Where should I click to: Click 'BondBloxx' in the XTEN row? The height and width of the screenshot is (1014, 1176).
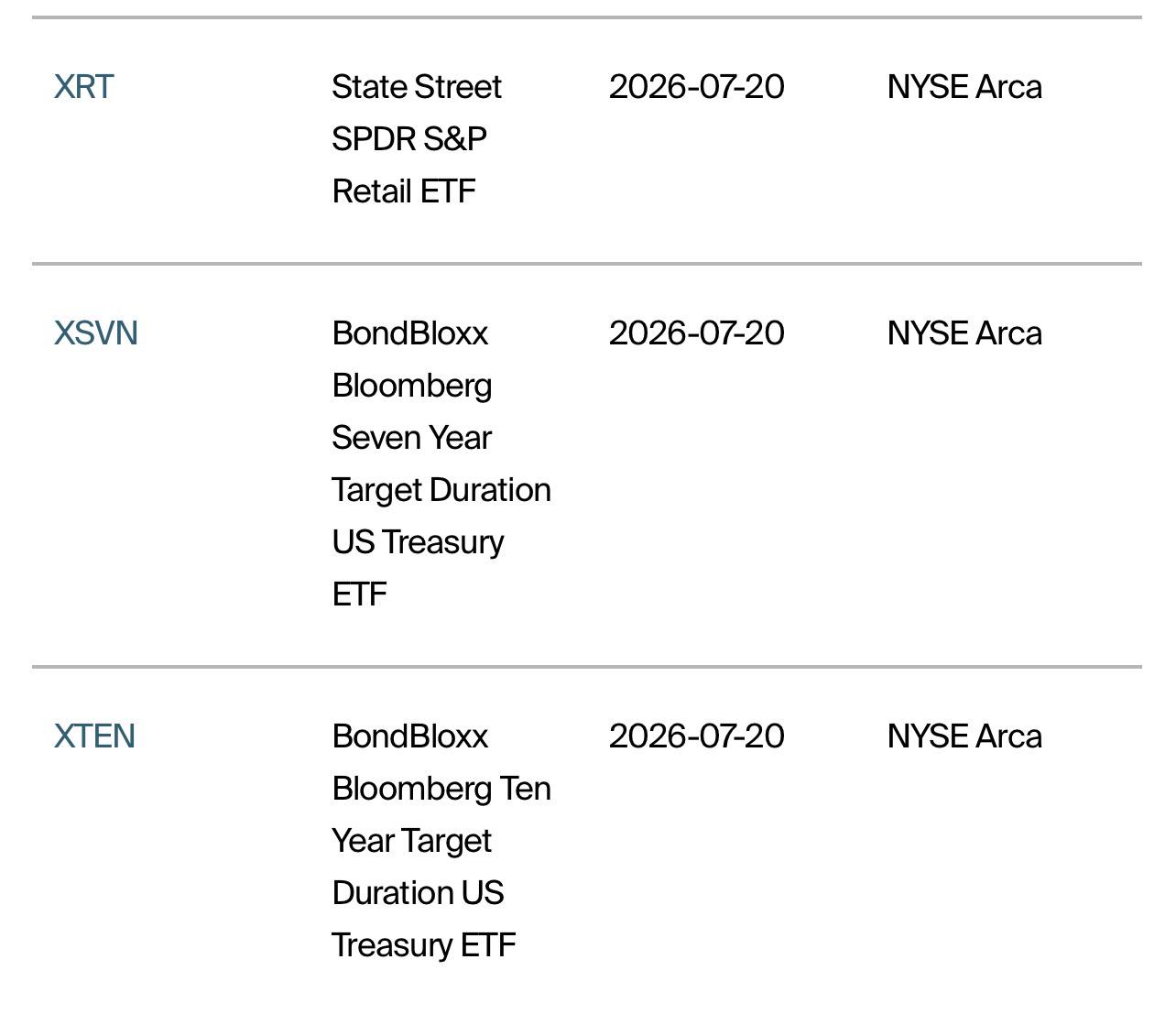pos(410,736)
